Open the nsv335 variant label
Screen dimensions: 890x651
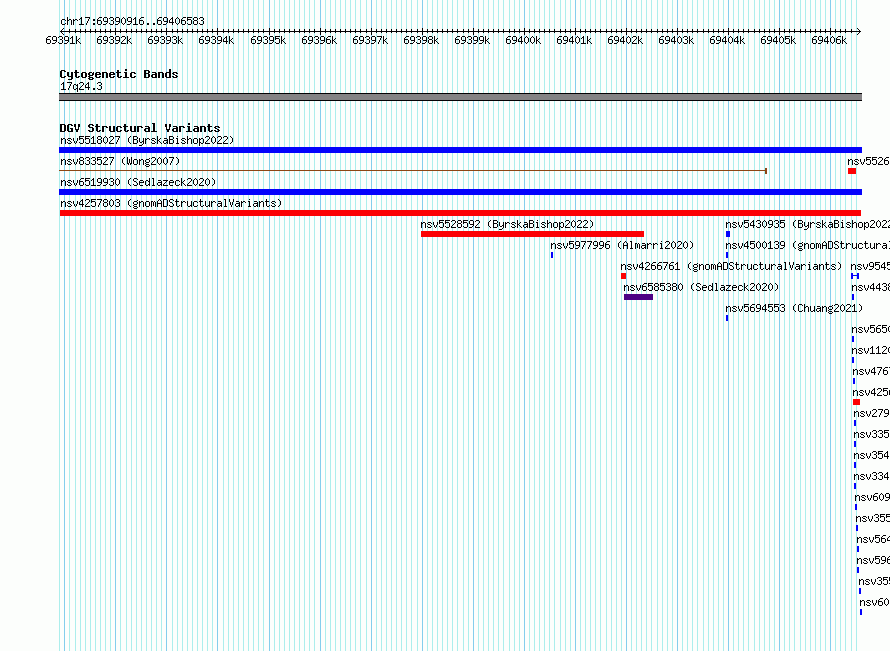pos(871,434)
